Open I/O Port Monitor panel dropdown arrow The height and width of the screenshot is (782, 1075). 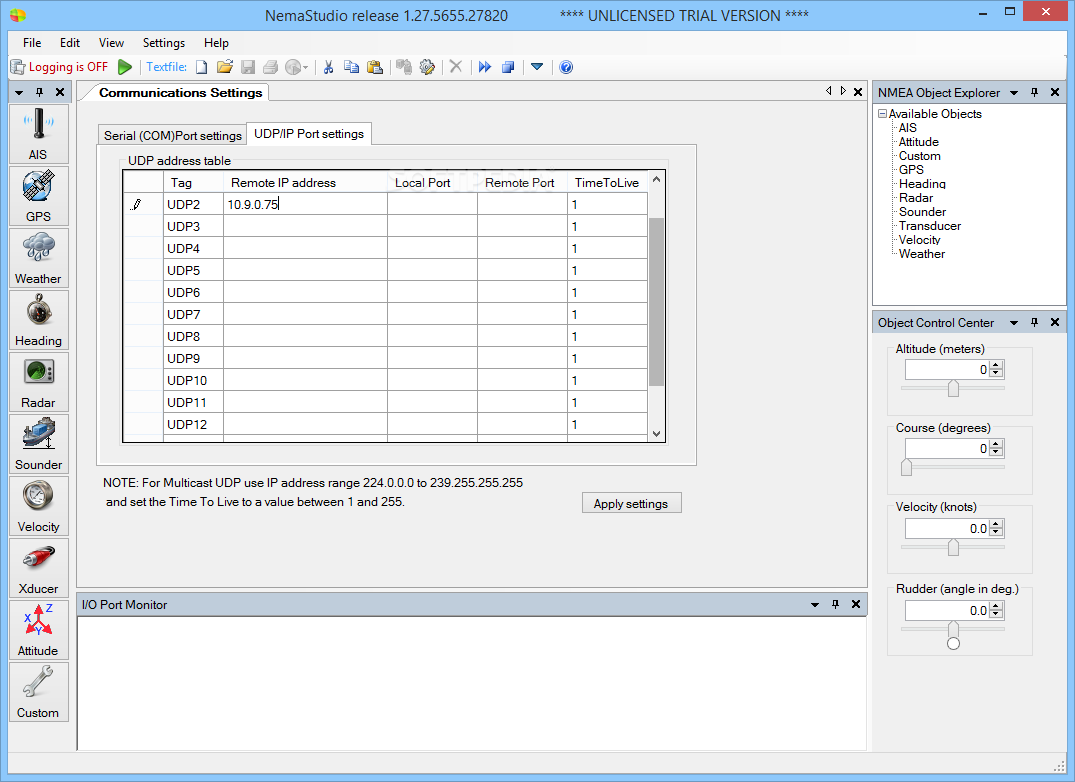(815, 604)
